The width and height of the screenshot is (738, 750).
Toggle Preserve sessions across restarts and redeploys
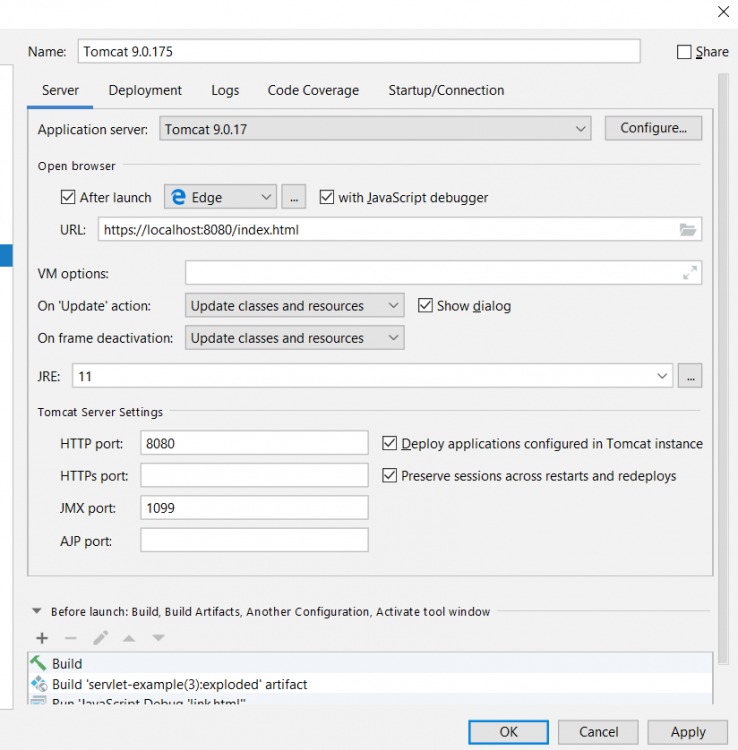coord(389,475)
